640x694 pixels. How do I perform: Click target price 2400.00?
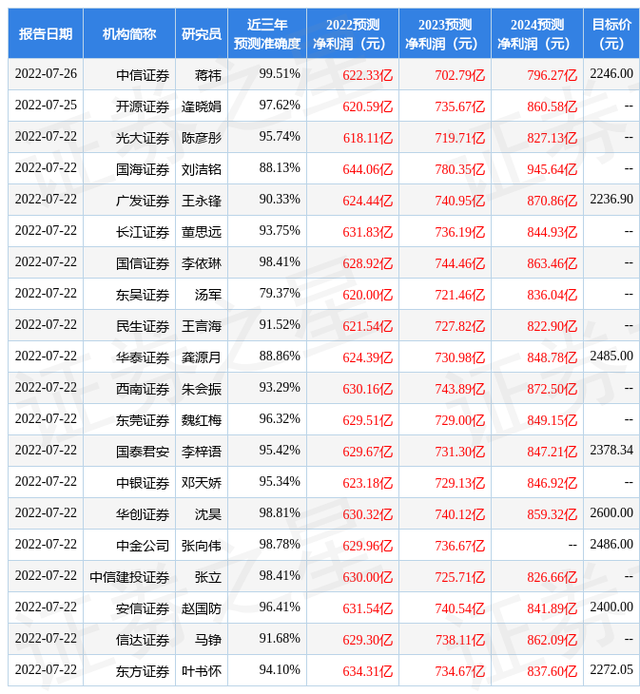click(x=611, y=607)
